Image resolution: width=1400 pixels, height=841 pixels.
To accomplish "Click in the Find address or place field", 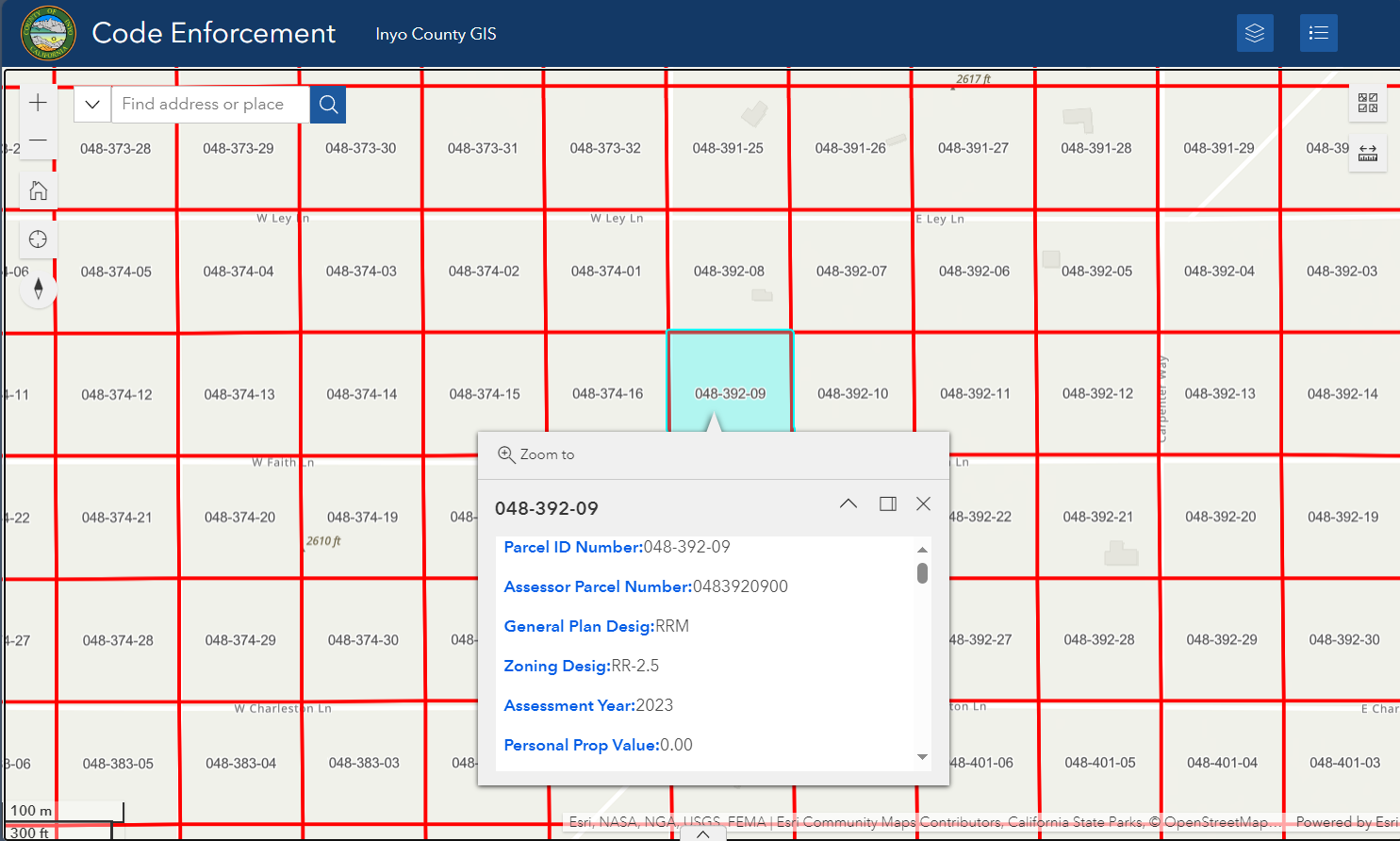I will [210, 105].
